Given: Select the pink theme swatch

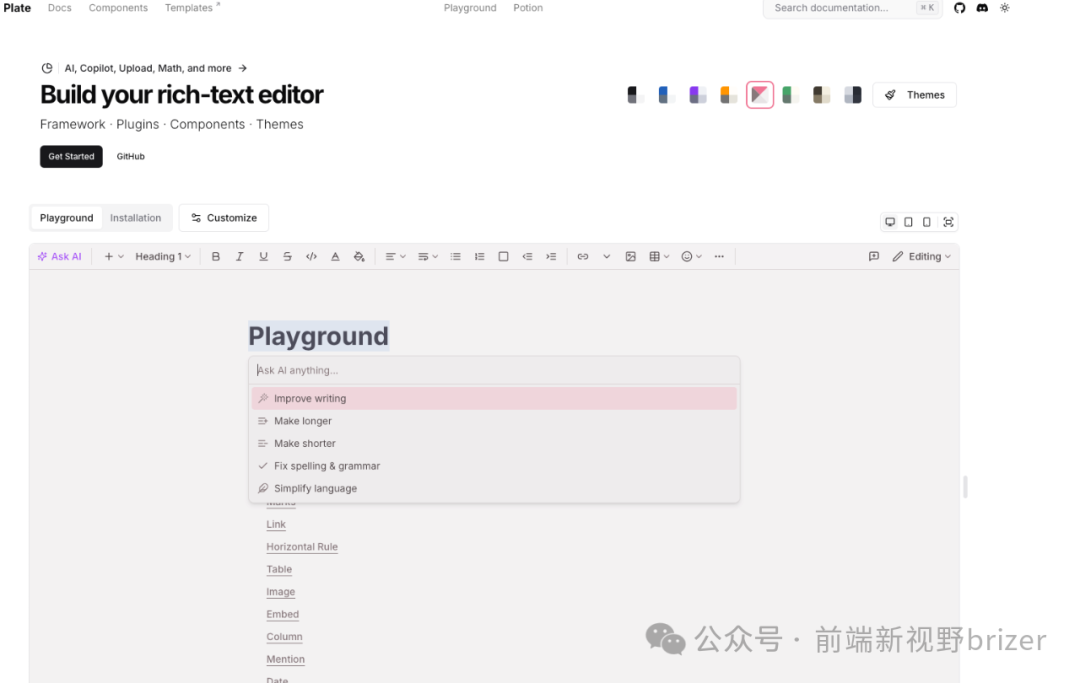Looking at the screenshot, I should (760, 95).
